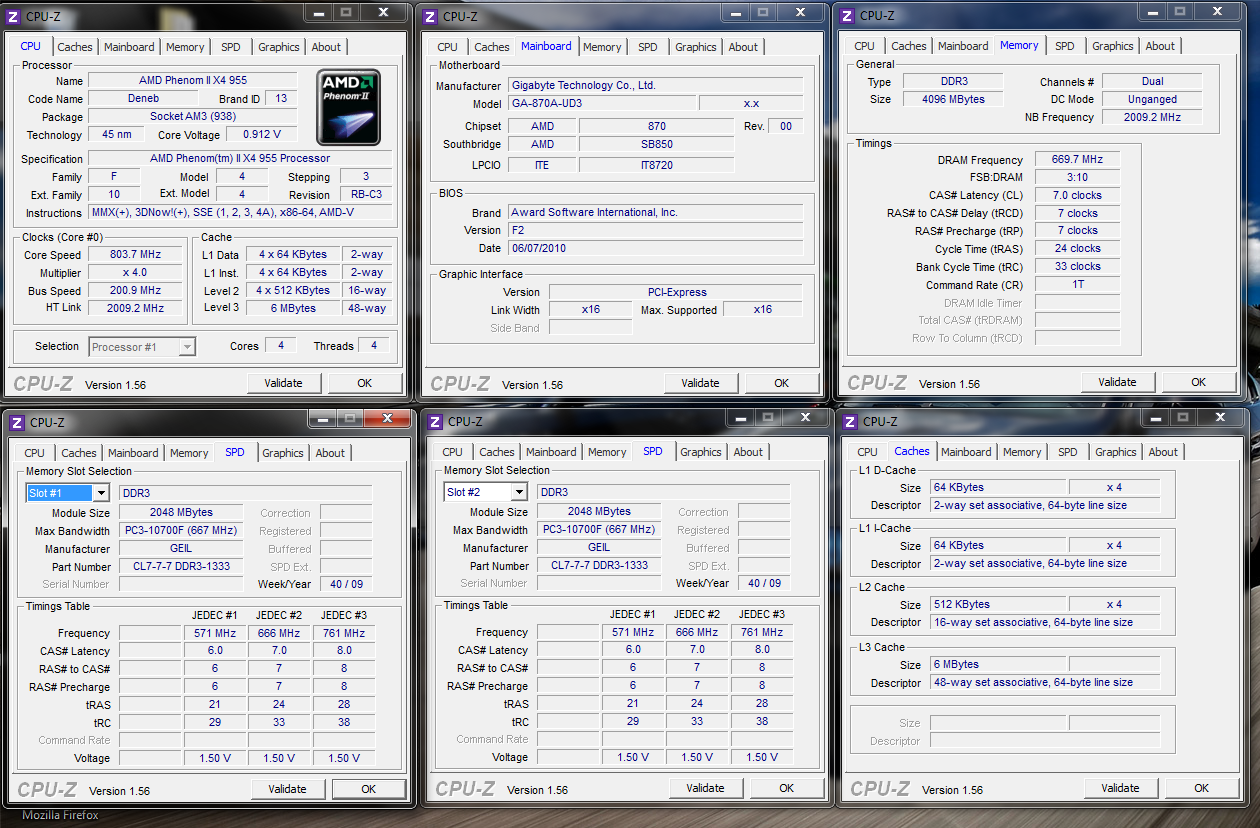
Task: Click Validate in the Memory timings window
Action: pyautogui.click(x=1117, y=382)
